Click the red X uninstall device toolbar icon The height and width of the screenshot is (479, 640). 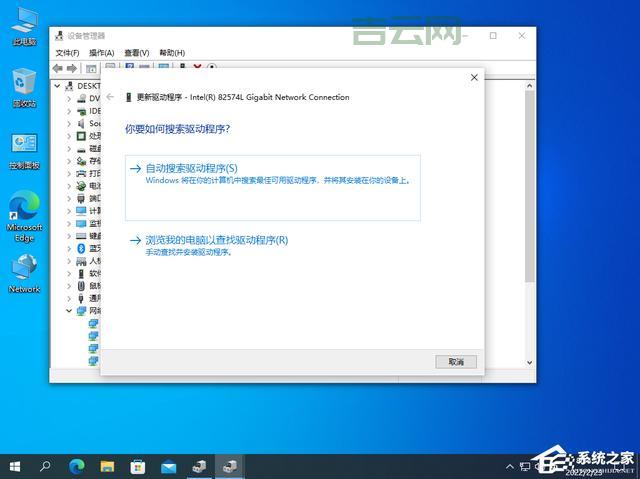197,68
